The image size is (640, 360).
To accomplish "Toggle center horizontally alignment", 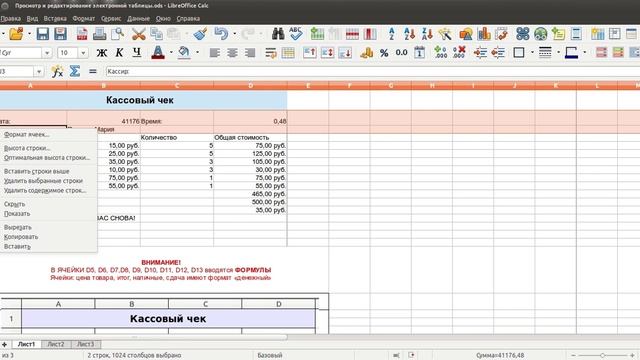I will 232,52.
